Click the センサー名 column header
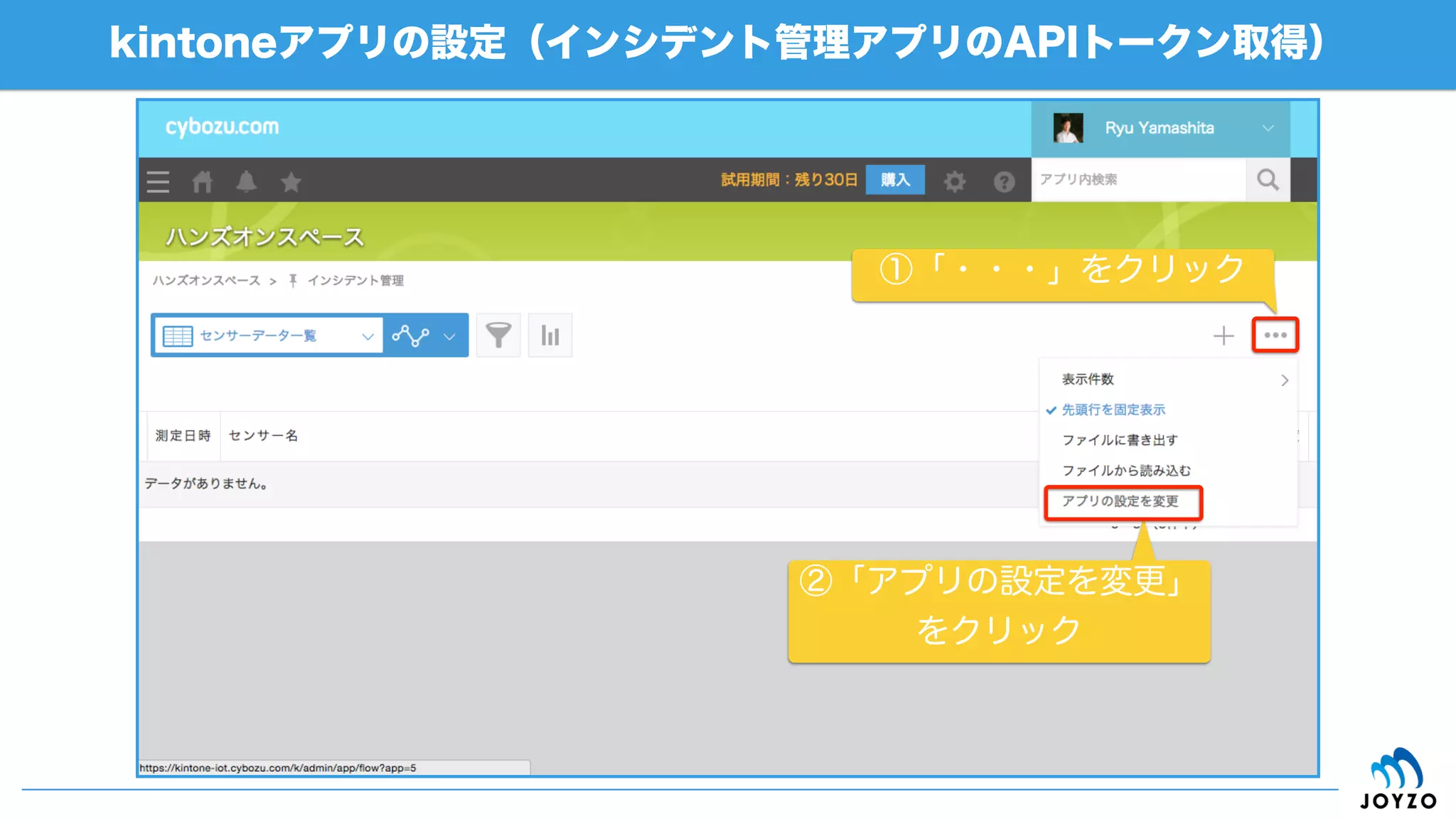Screen dimensions: 1456x819 (x=263, y=436)
